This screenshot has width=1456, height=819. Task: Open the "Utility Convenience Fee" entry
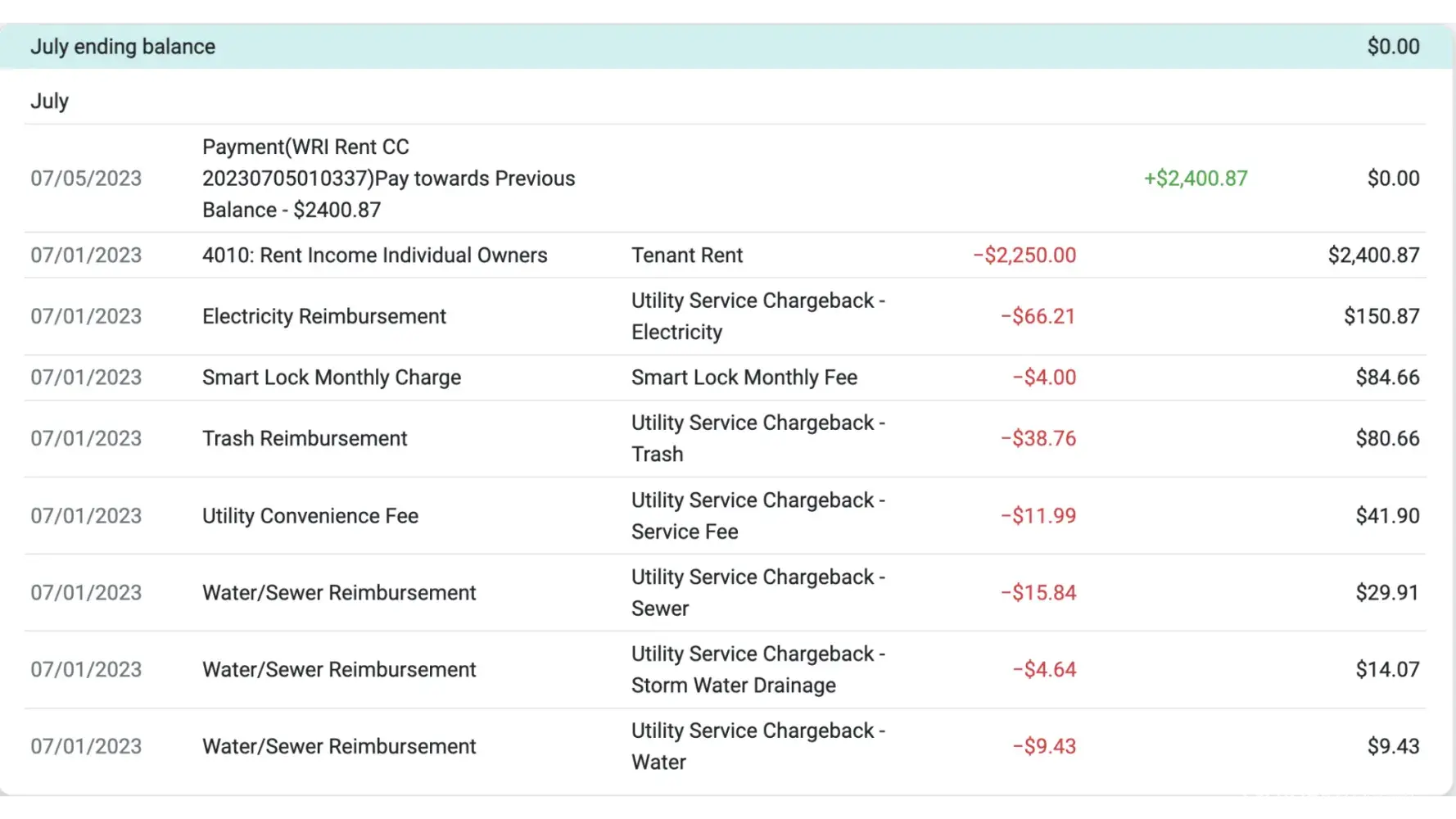pyautogui.click(x=310, y=516)
